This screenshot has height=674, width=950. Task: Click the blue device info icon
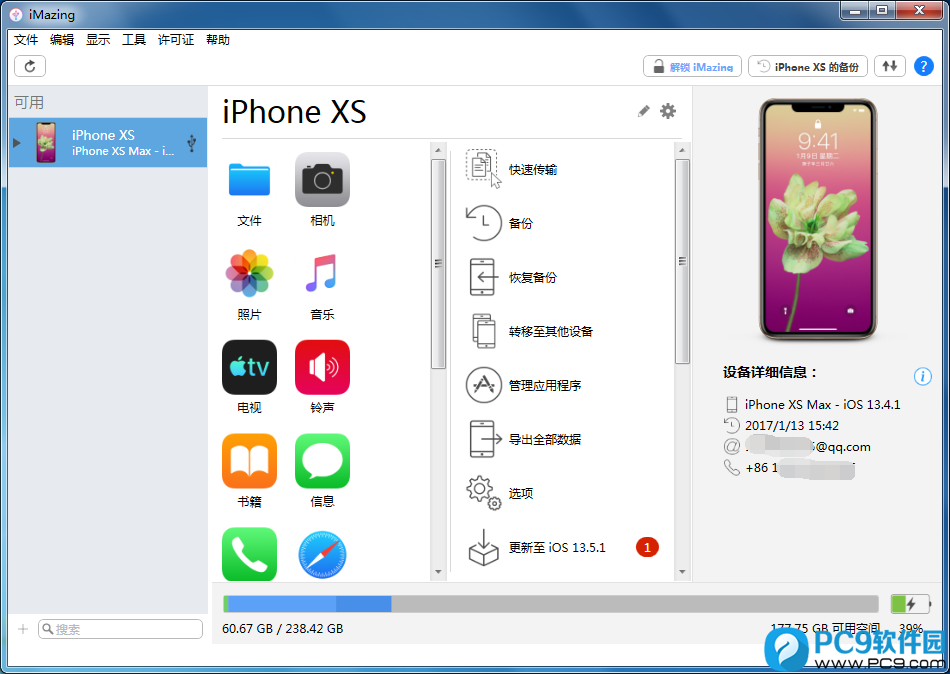tap(922, 376)
